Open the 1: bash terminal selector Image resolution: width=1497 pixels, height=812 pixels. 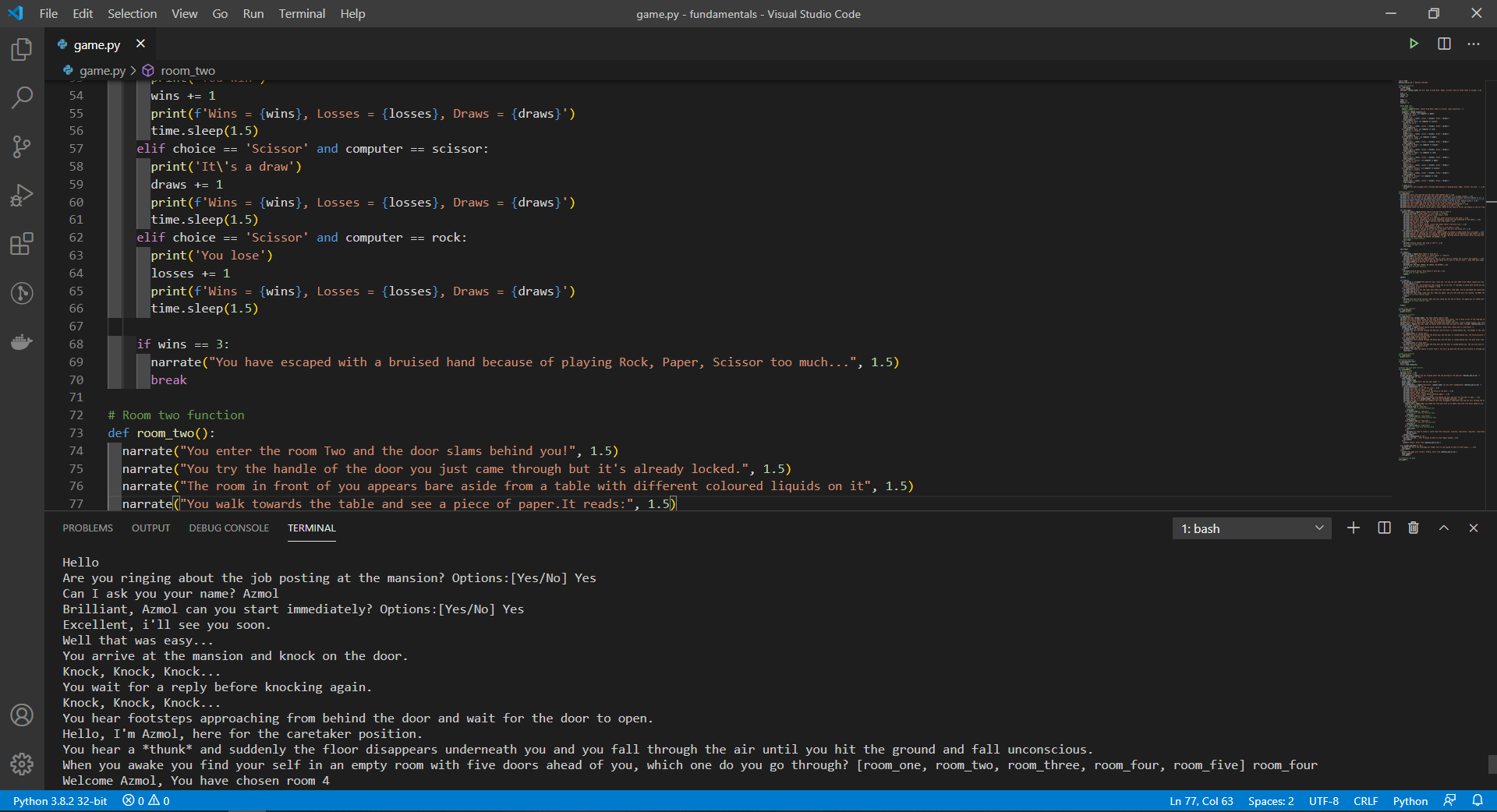1251,528
